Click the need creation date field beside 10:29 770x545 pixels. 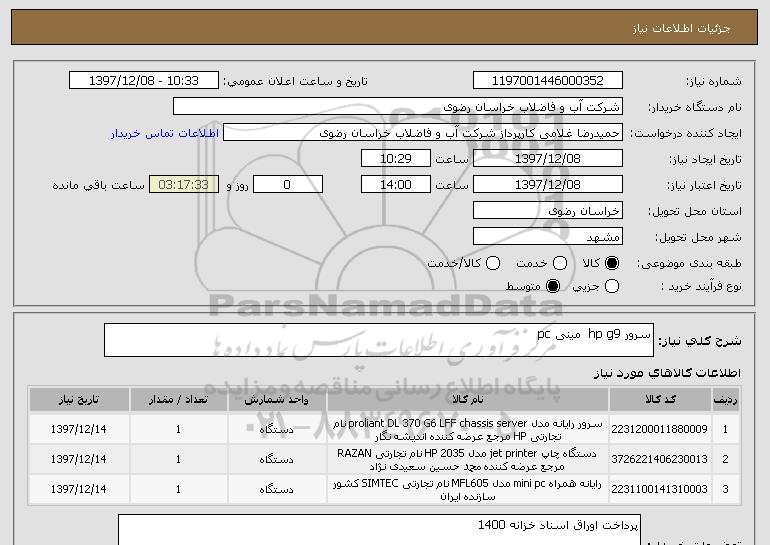point(548,159)
